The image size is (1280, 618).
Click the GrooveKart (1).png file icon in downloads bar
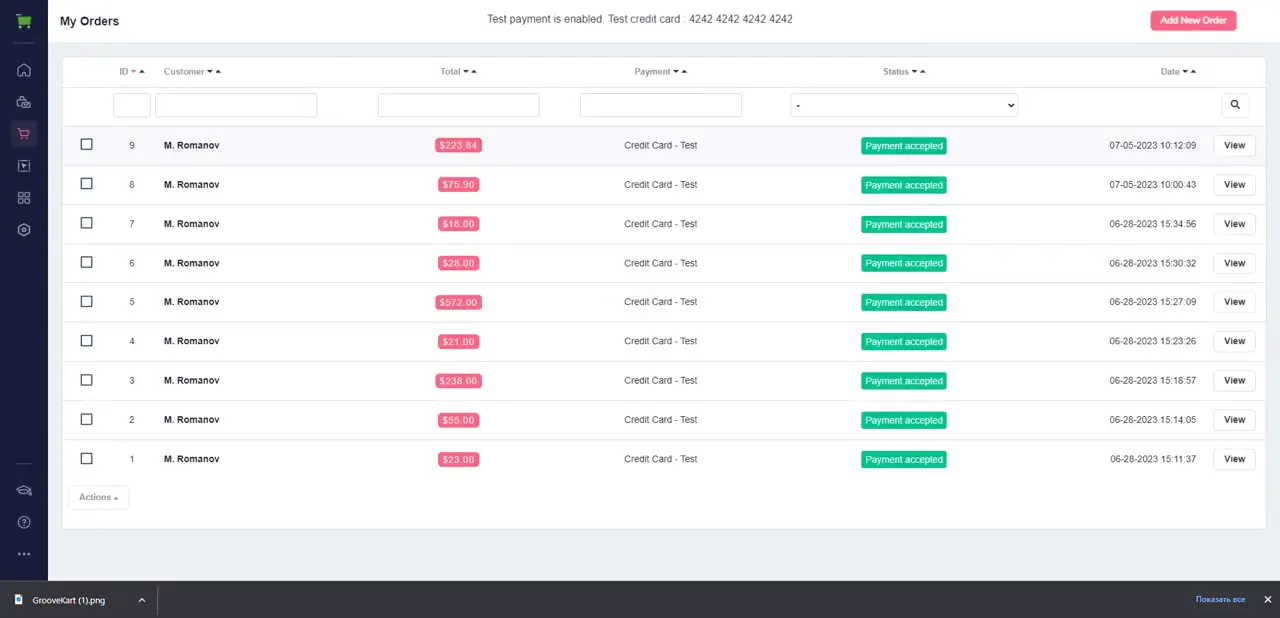[x=18, y=600]
